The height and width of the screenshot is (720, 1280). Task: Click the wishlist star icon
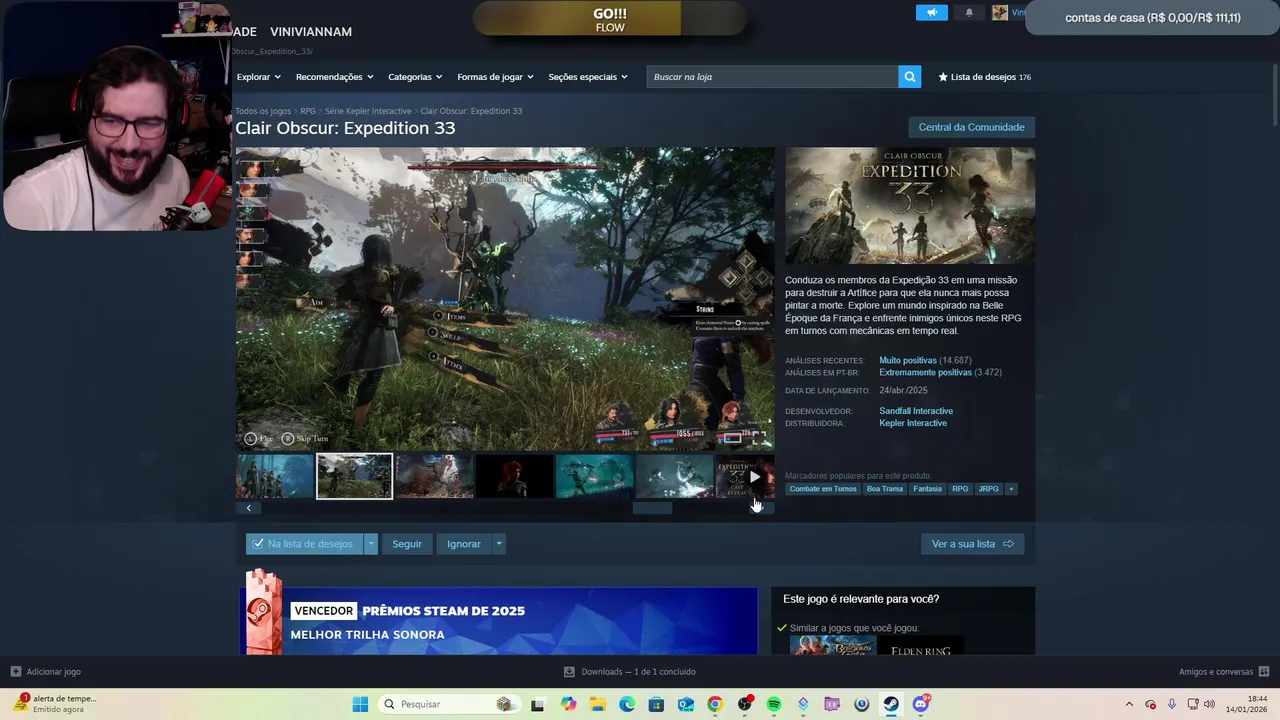(x=943, y=77)
